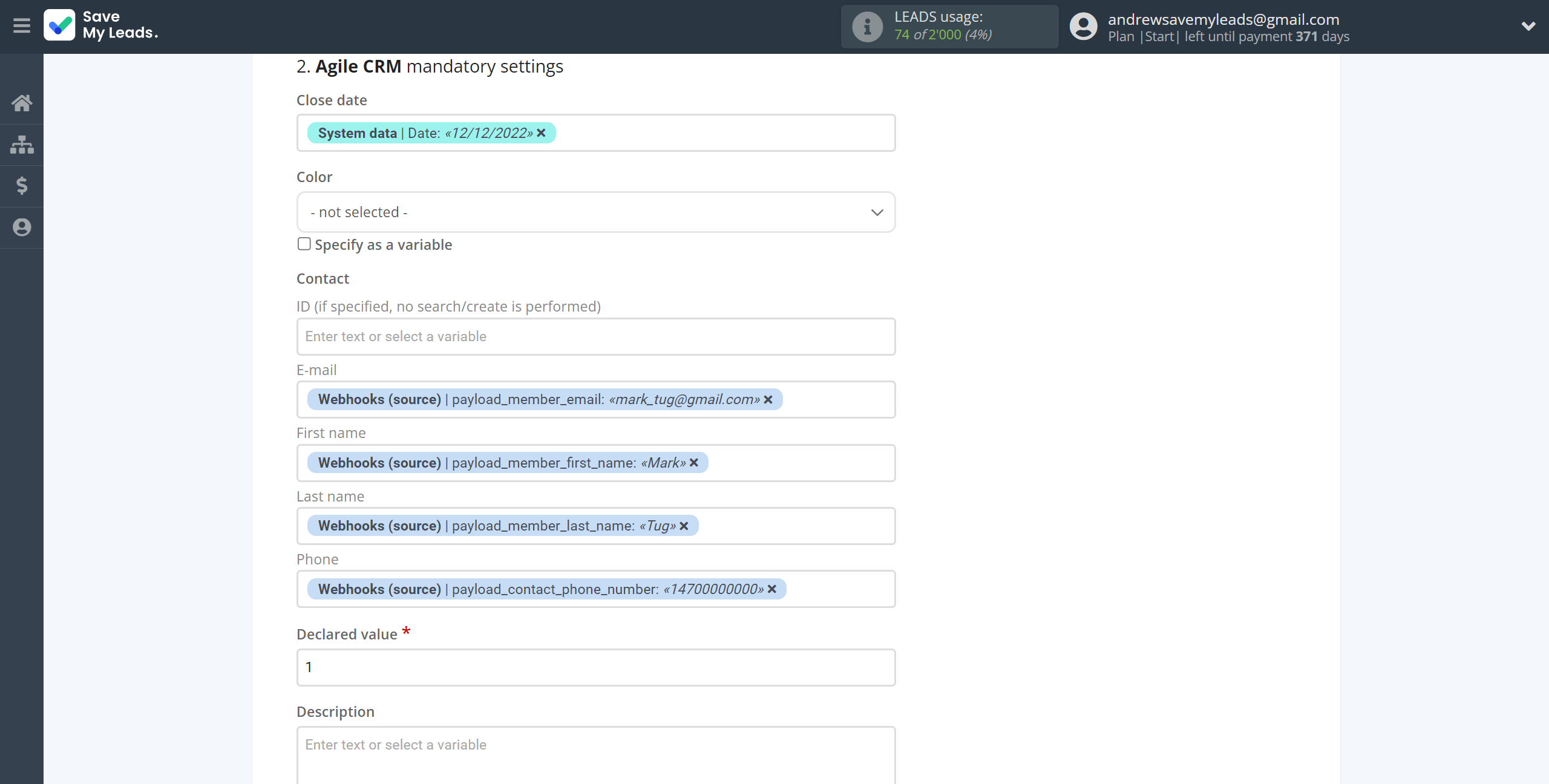
Task: Click the Save My Leads logo
Action: tap(101, 25)
